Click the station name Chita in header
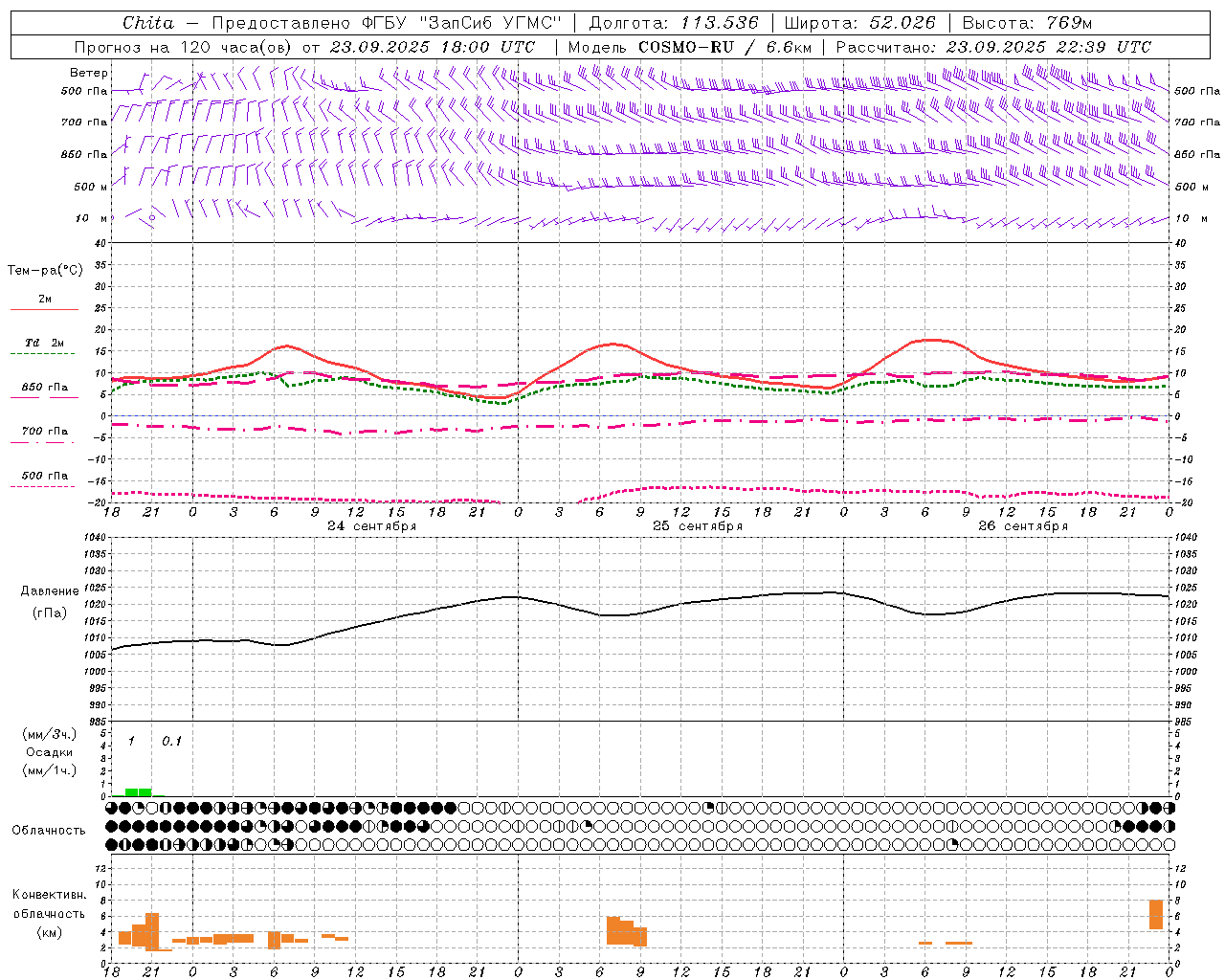This screenshot has height=980, width=1225. (x=148, y=23)
